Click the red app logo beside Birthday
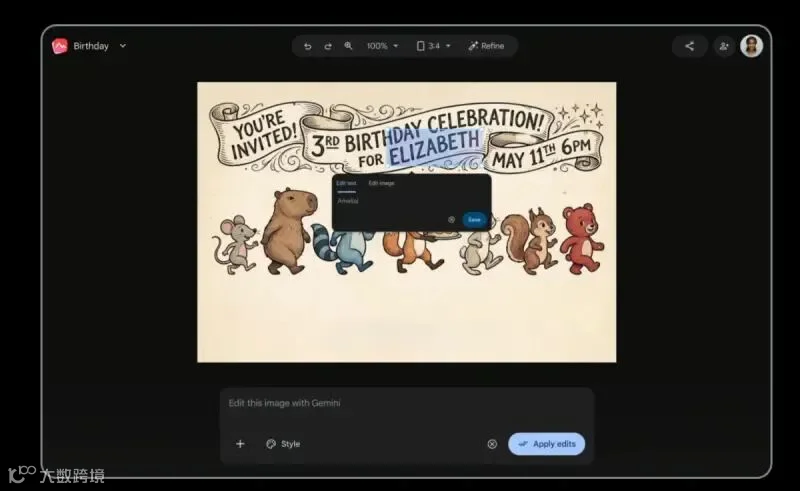800x491 pixels. [x=60, y=46]
